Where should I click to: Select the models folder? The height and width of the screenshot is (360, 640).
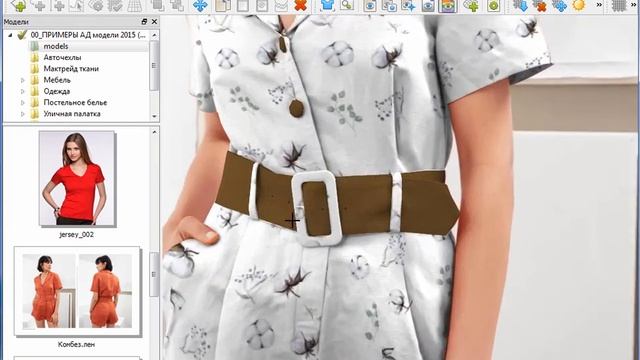tap(56, 47)
